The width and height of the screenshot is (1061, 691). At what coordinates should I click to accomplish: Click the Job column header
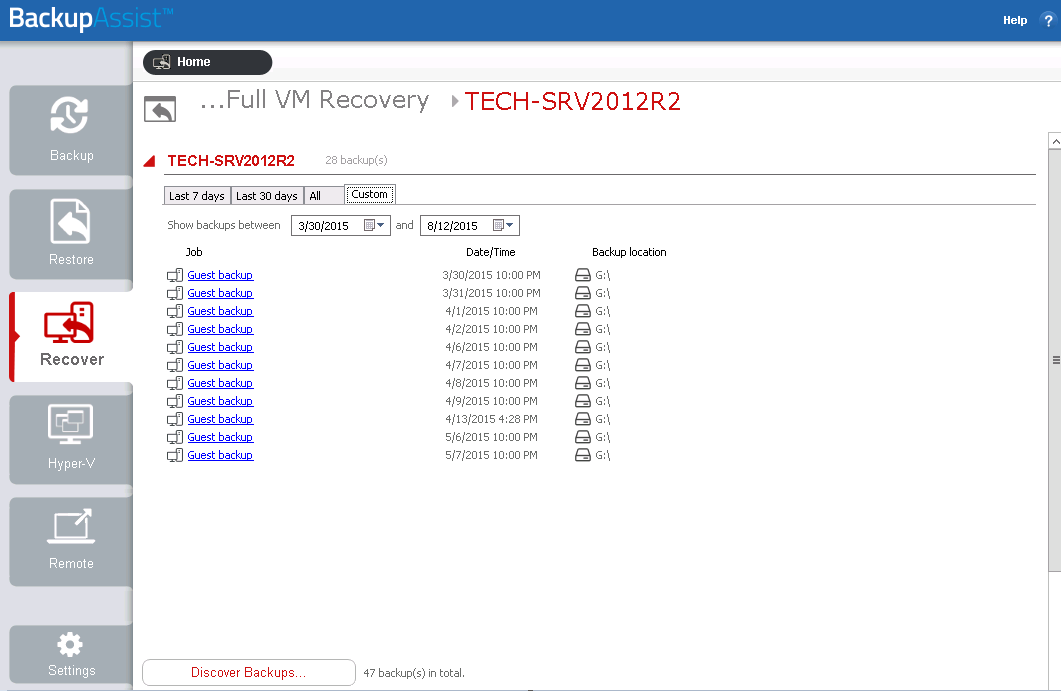(194, 252)
